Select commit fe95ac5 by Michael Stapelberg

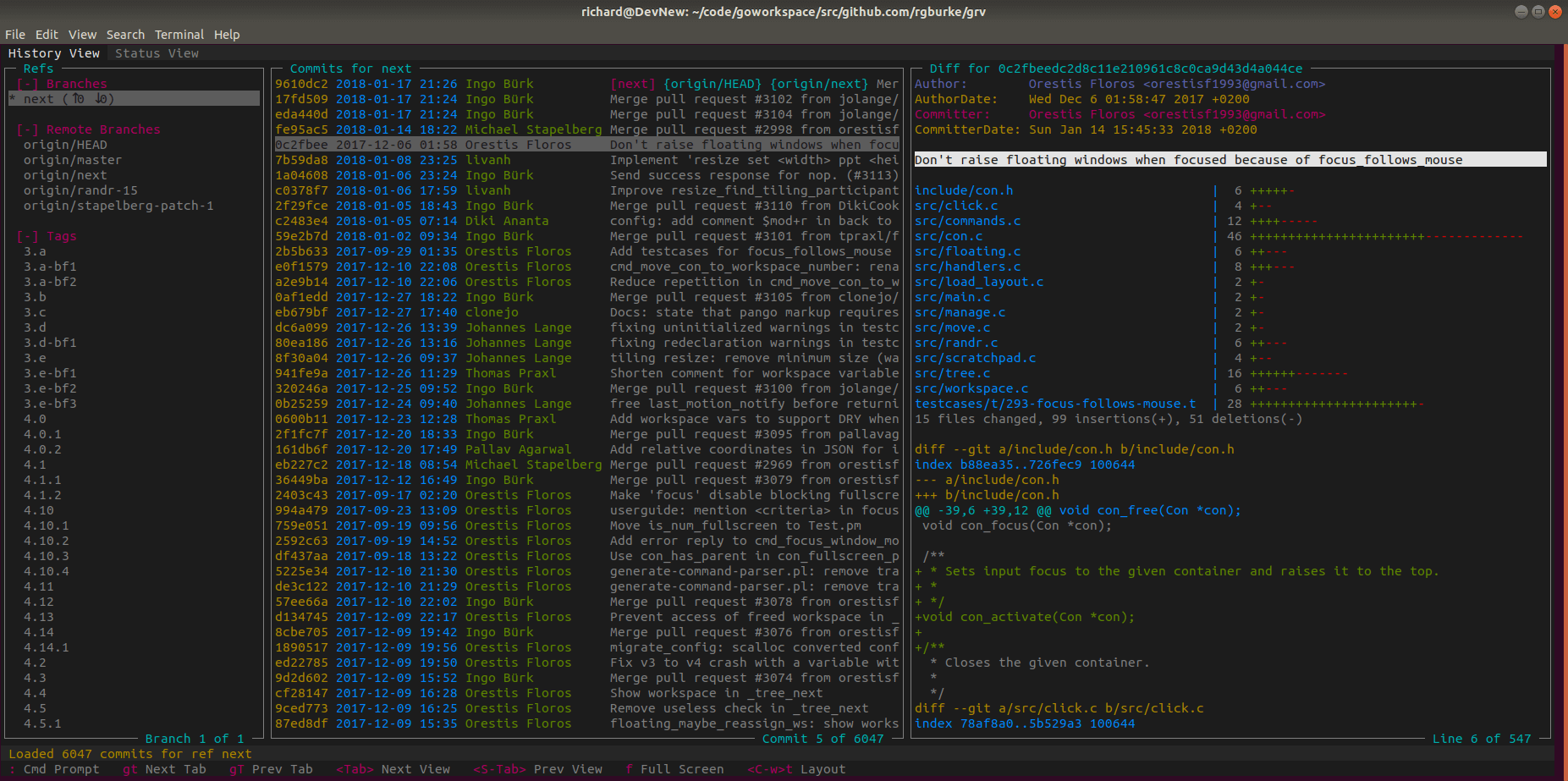(x=586, y=129)
